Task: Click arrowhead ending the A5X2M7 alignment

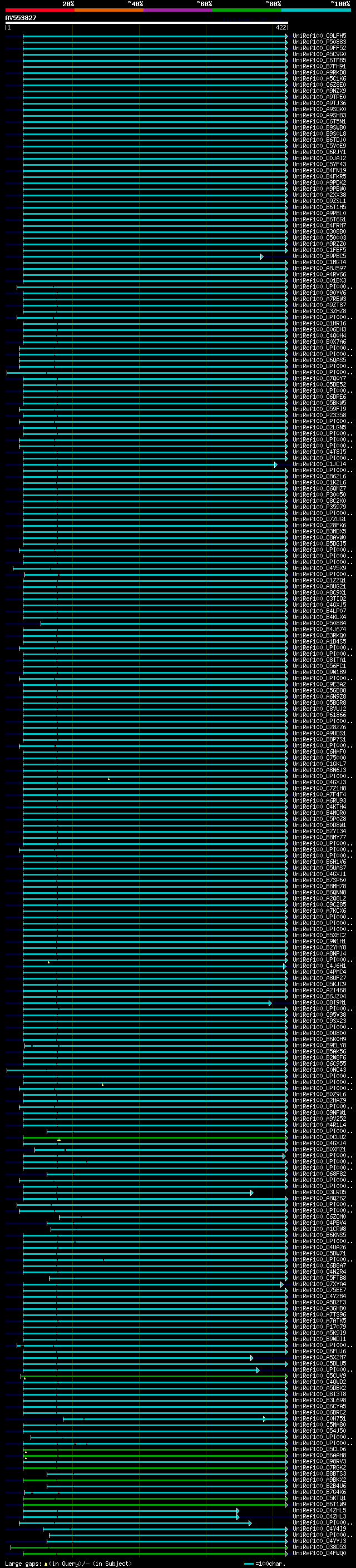Action: (252, 1358)
